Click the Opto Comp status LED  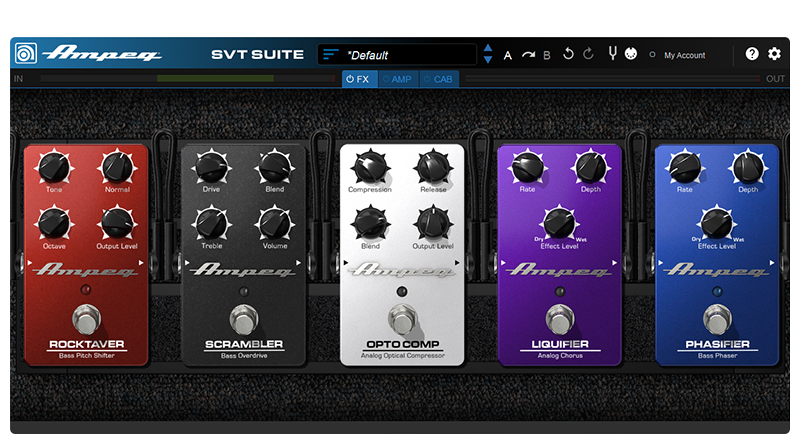(402, 291)
